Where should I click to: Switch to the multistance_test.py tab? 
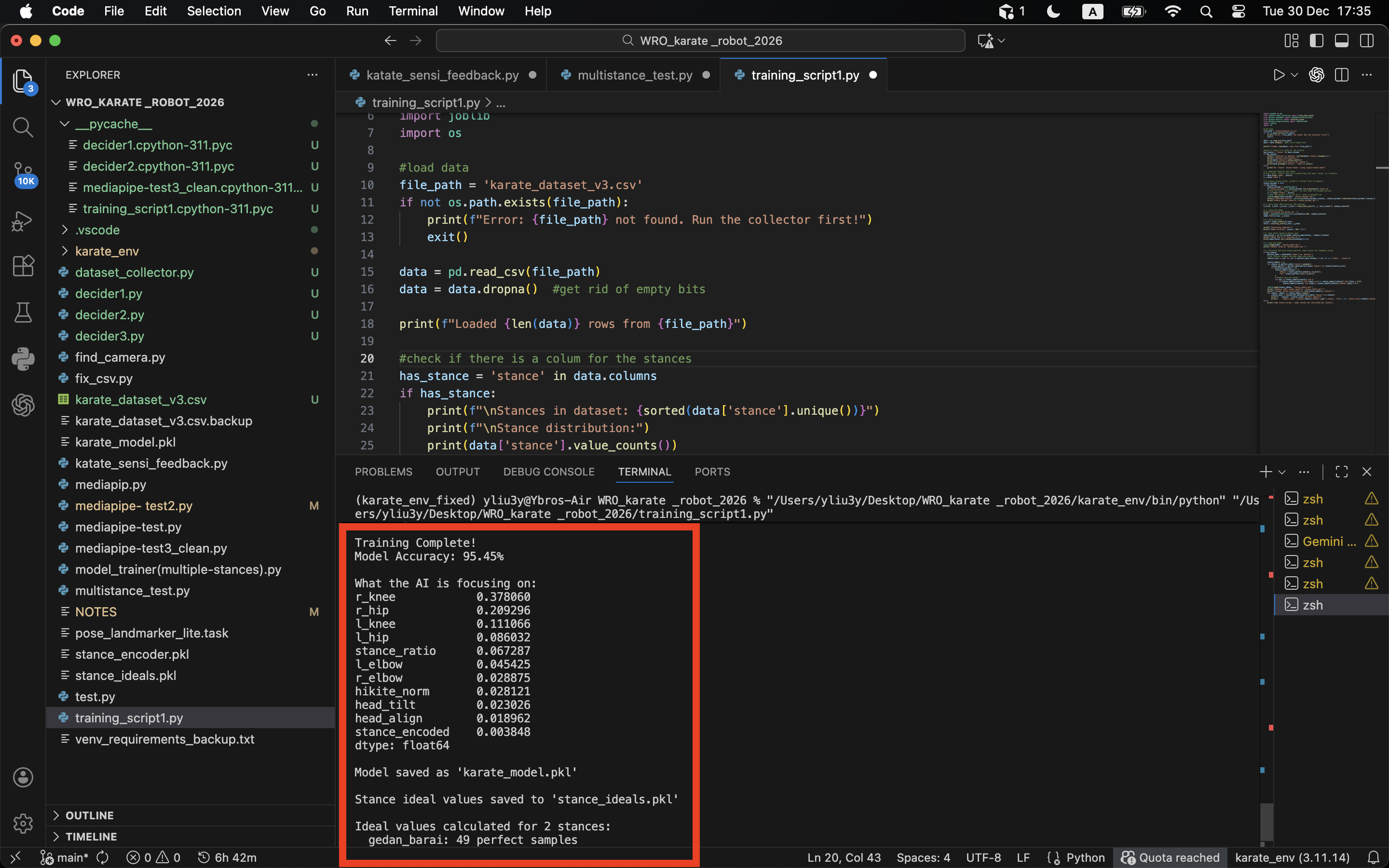[634, 75]
